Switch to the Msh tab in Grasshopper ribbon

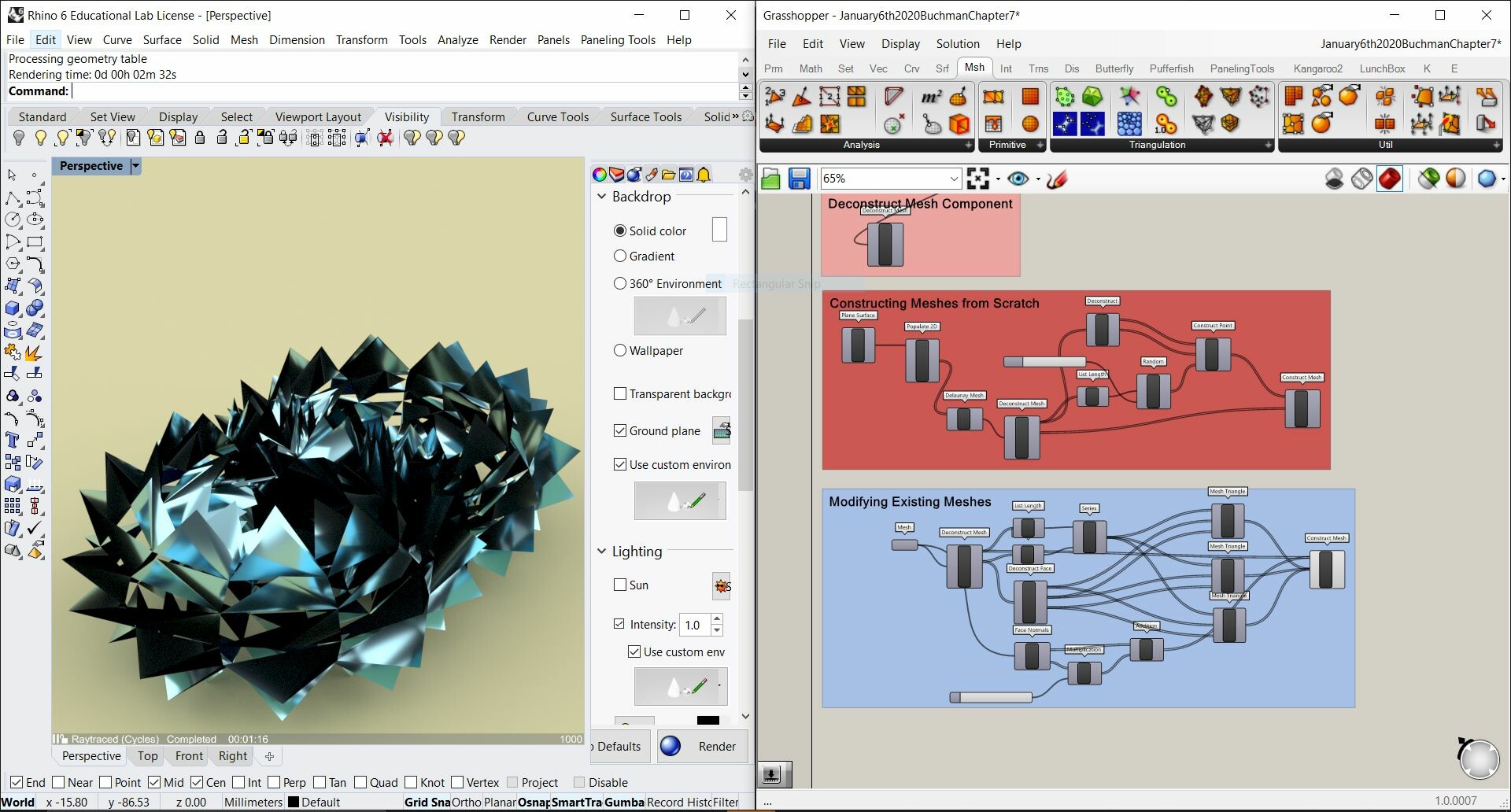point(974,68)
